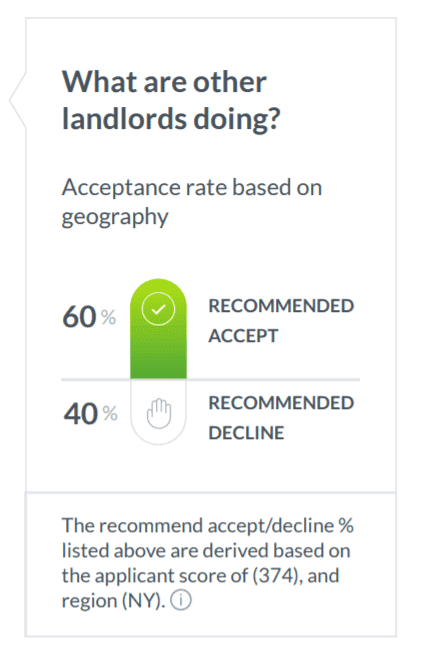Click the hand decline icon
The width and height of the screenshot is (421, 657).
tap(159, 414)
